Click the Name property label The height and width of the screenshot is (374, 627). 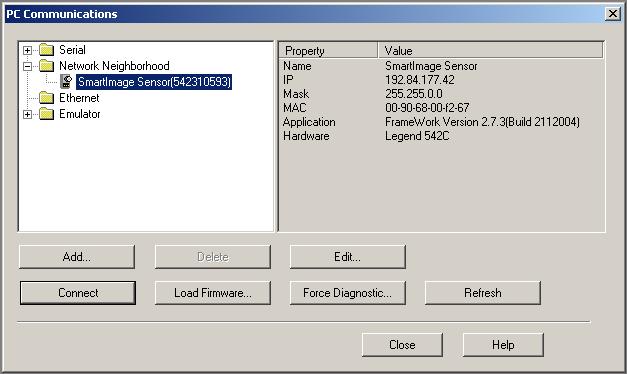[297, 66]
